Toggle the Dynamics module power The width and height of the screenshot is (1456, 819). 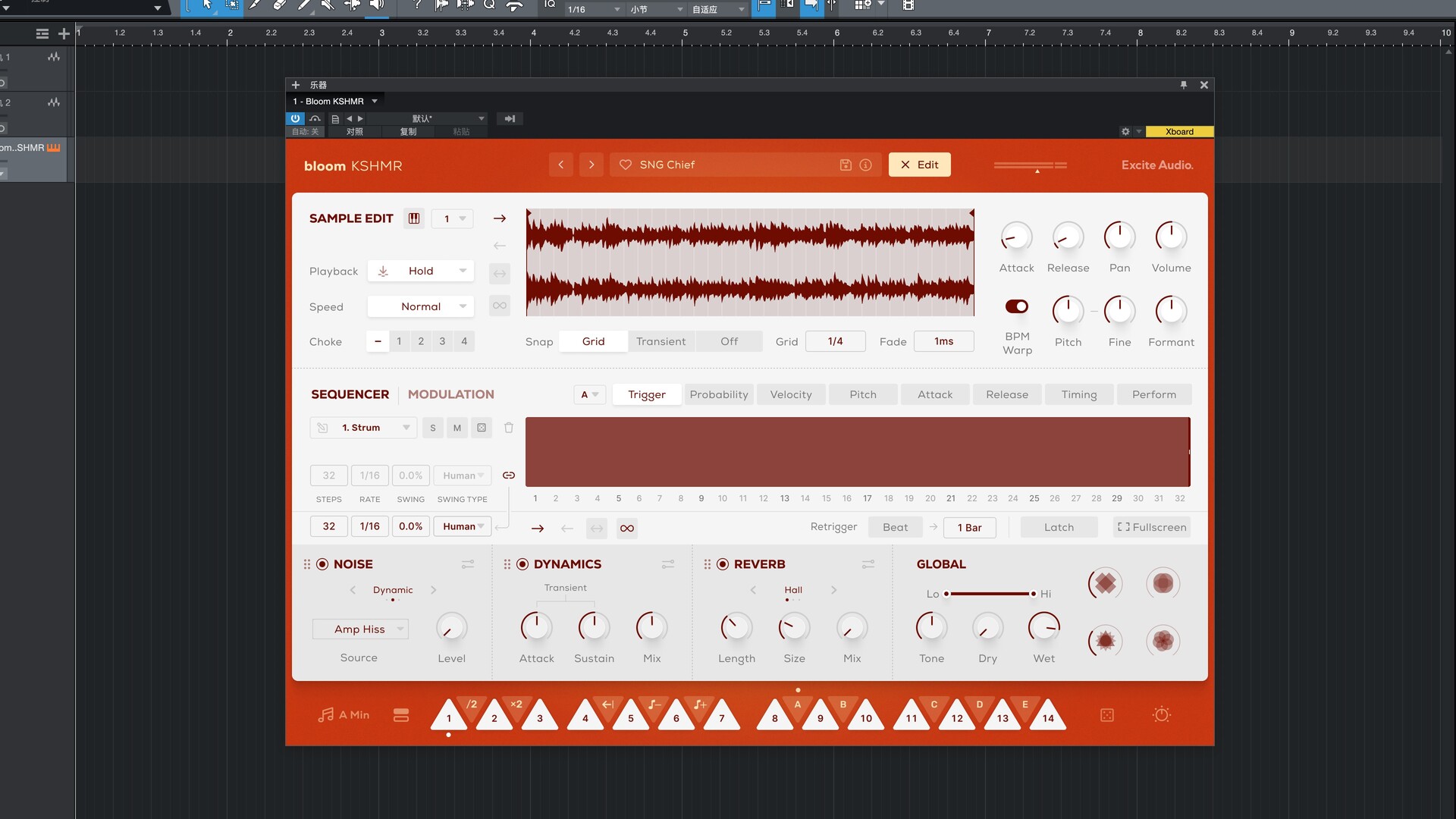522,564
